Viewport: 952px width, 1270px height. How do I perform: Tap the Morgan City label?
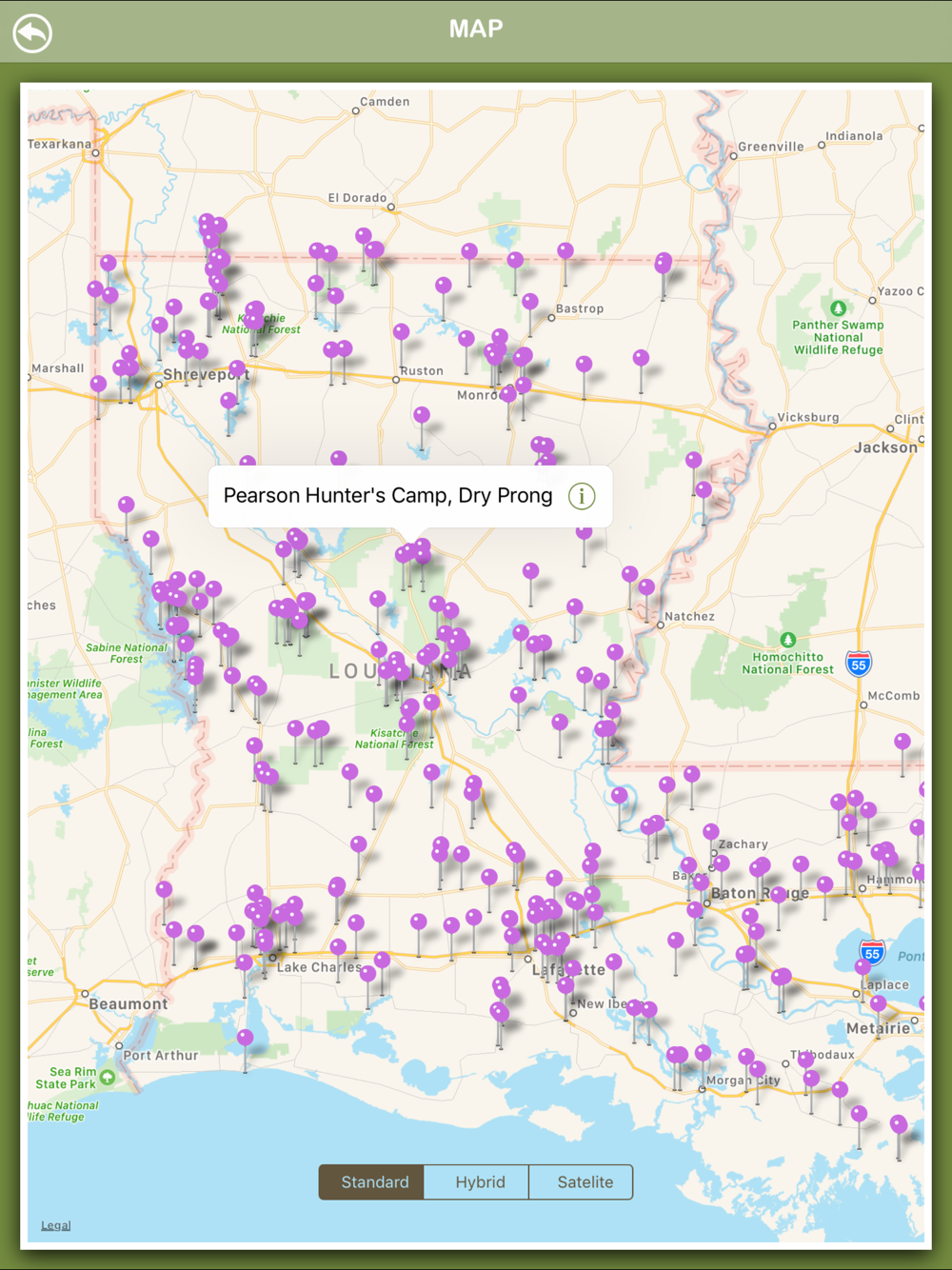coord(744,1081)
